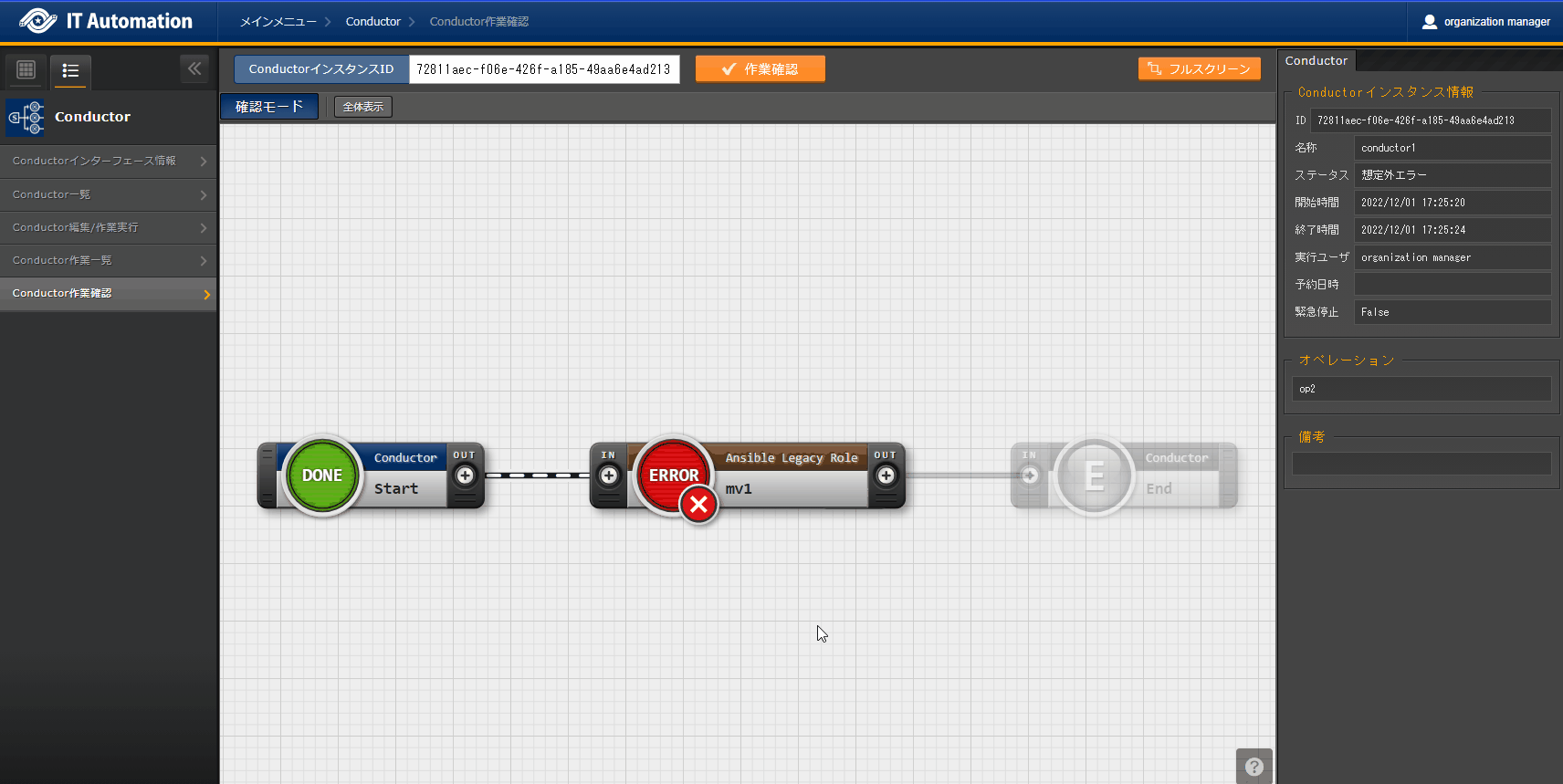Click the 全体表示 button
Image resolution: width=1563 pixels, height=784 pixels.
pos(362,108)
